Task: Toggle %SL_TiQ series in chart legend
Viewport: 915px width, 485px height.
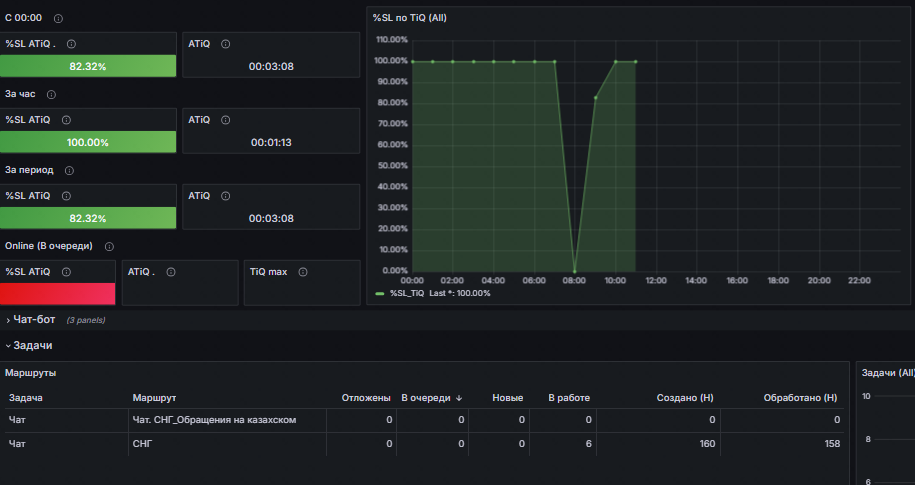Action: tap(407, 293)
